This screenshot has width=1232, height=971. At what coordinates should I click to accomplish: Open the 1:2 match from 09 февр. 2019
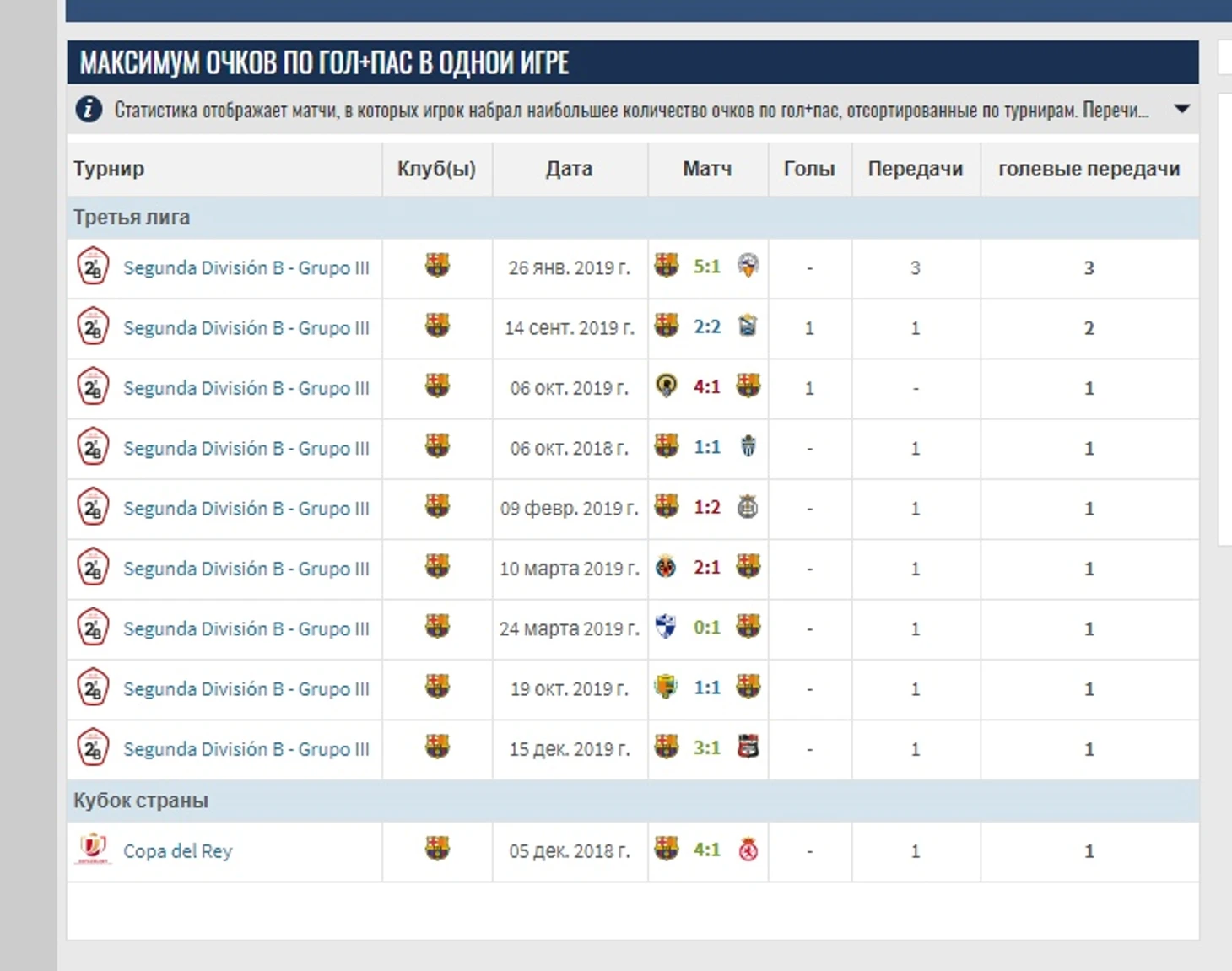pos(706,507)
